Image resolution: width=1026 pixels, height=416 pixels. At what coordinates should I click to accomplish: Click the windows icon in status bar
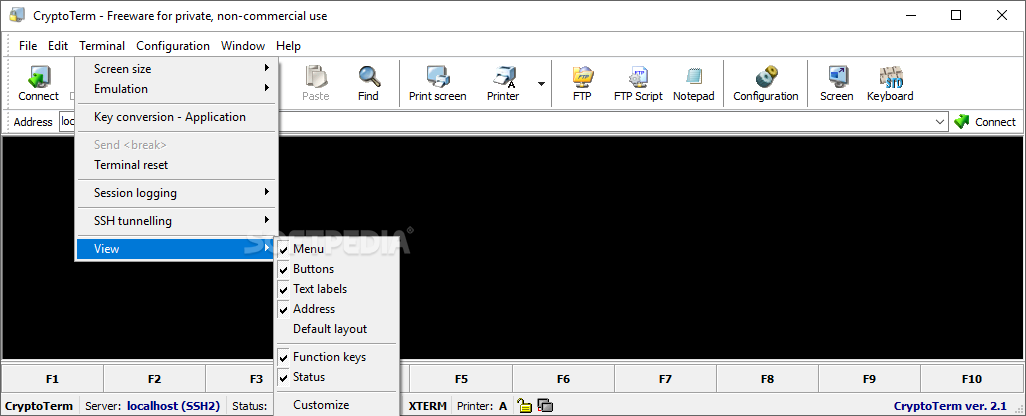pos(545,406)
